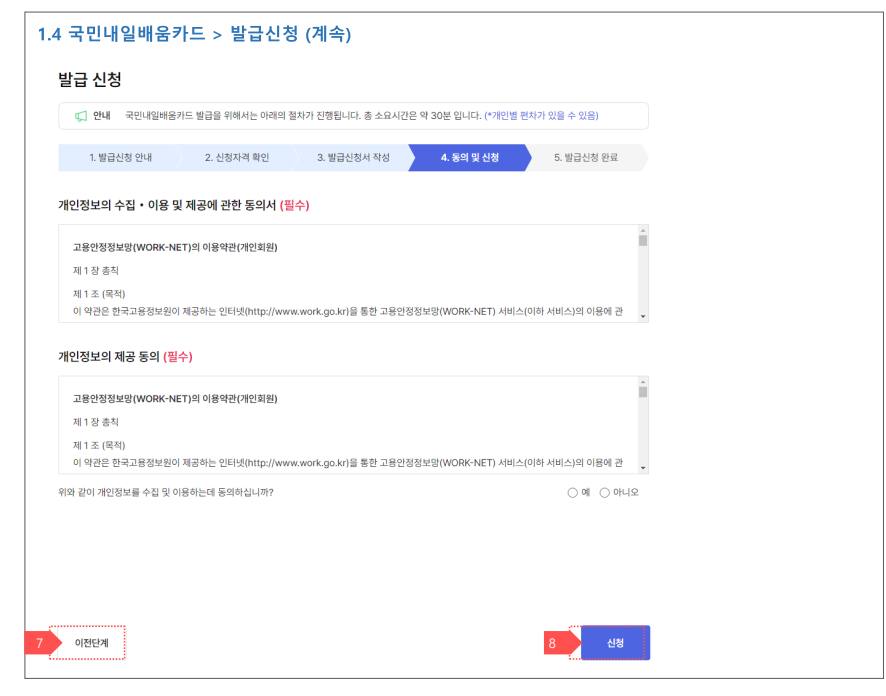This screenshot has height=696, width=886.
Task: Go to step 3. 발급신청서 작성
Action: coord(353,158)
